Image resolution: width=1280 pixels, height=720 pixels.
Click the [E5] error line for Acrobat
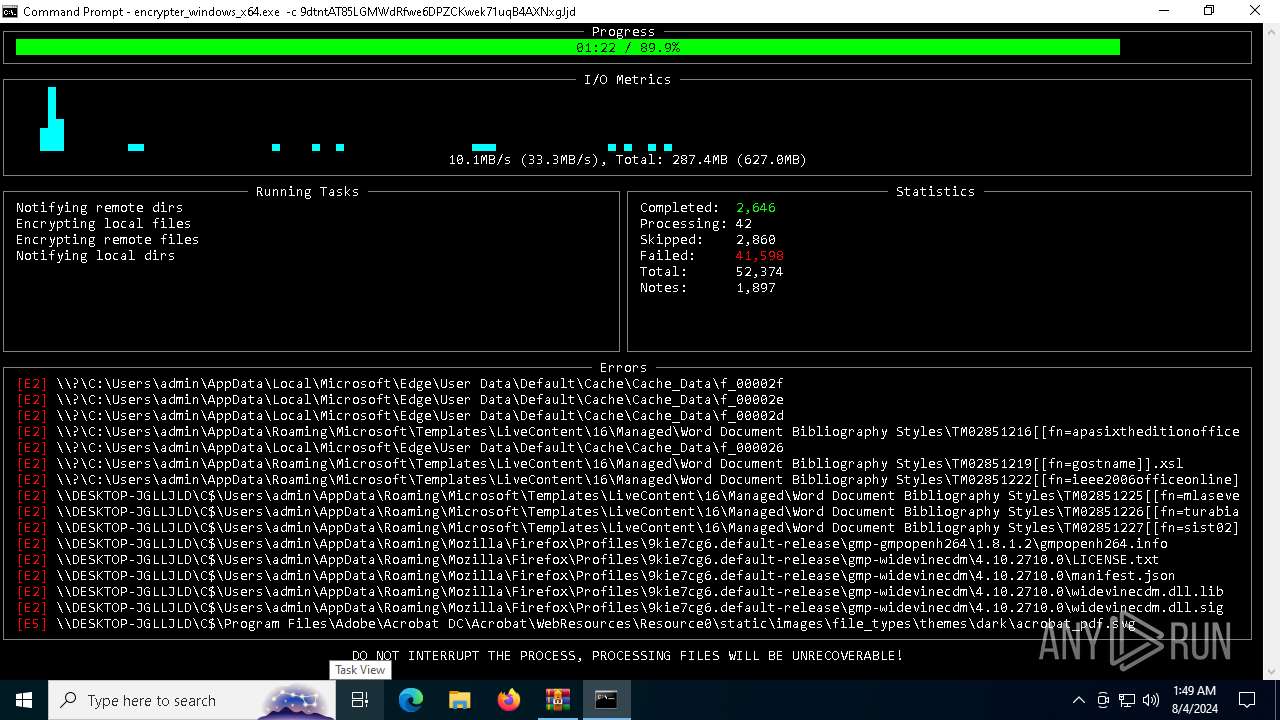click(x=576, y=624)
